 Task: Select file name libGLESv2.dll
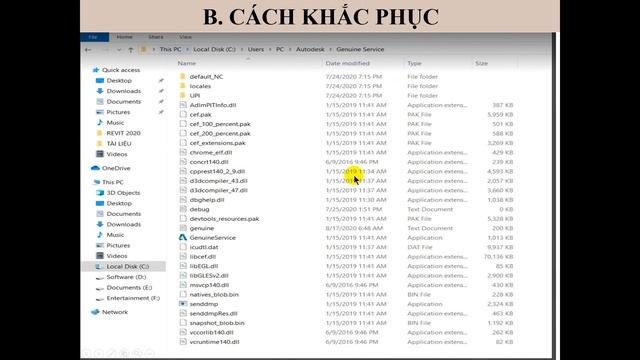click(209, 276)
